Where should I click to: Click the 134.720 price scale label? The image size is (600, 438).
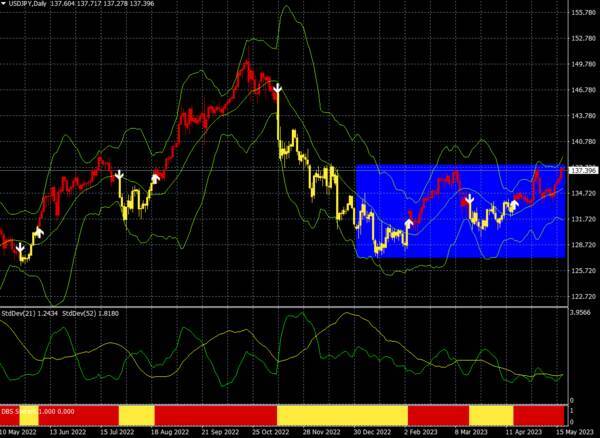(x=583, y=193)
